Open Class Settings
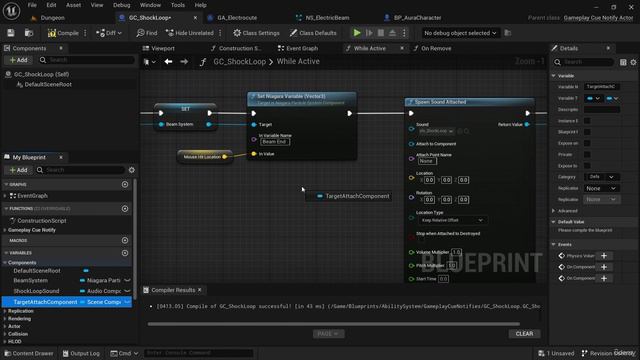Viewport: 640px width, 360px height. [256, 33]
